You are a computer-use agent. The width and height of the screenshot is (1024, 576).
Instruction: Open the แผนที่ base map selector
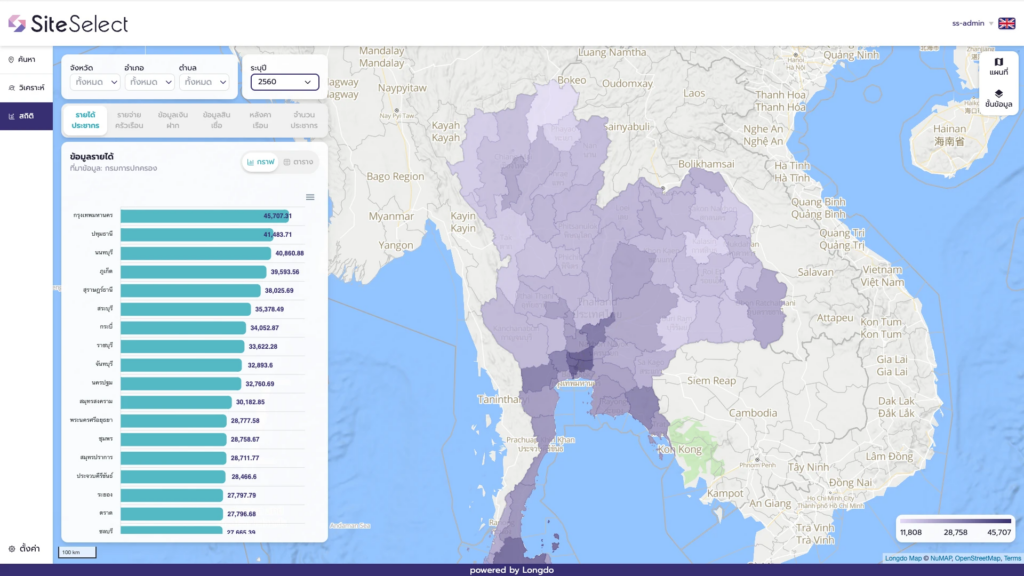998,66
